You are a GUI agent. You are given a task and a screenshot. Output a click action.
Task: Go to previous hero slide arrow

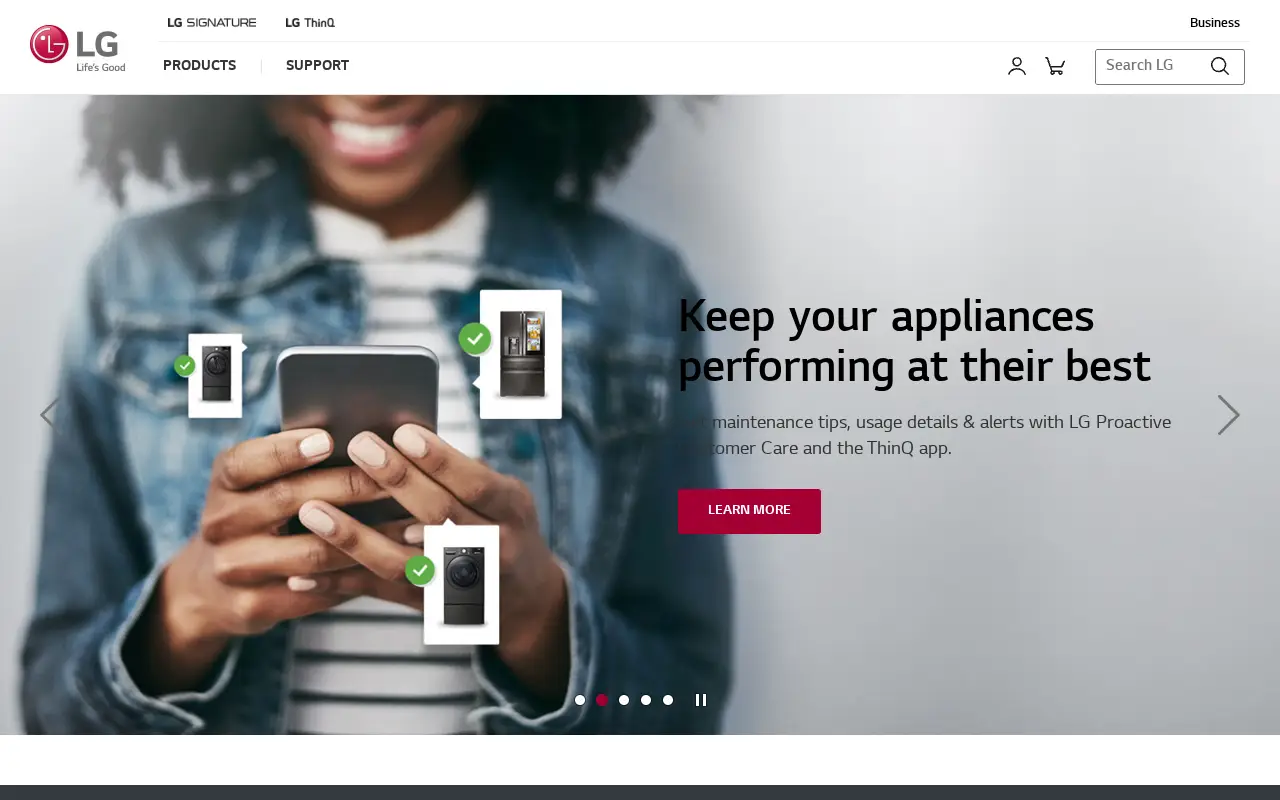[x=49, y=414]
